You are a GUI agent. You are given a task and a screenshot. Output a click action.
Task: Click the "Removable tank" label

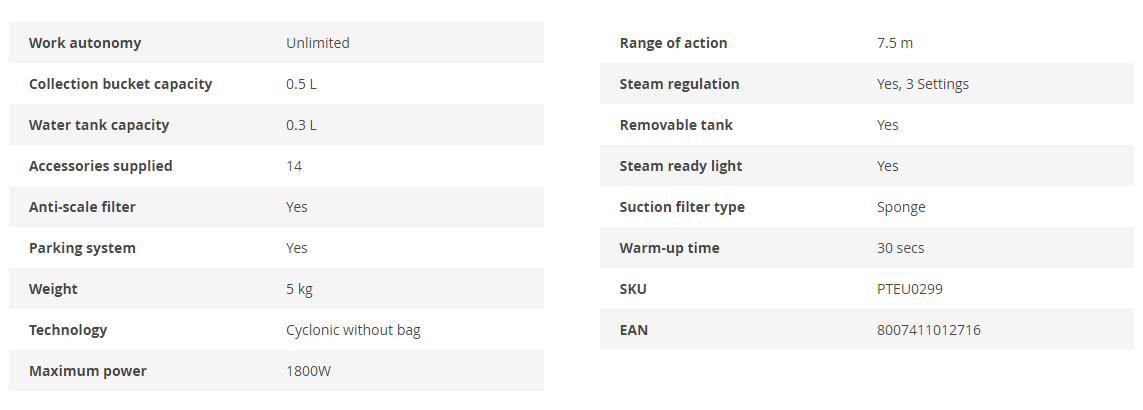676,125
